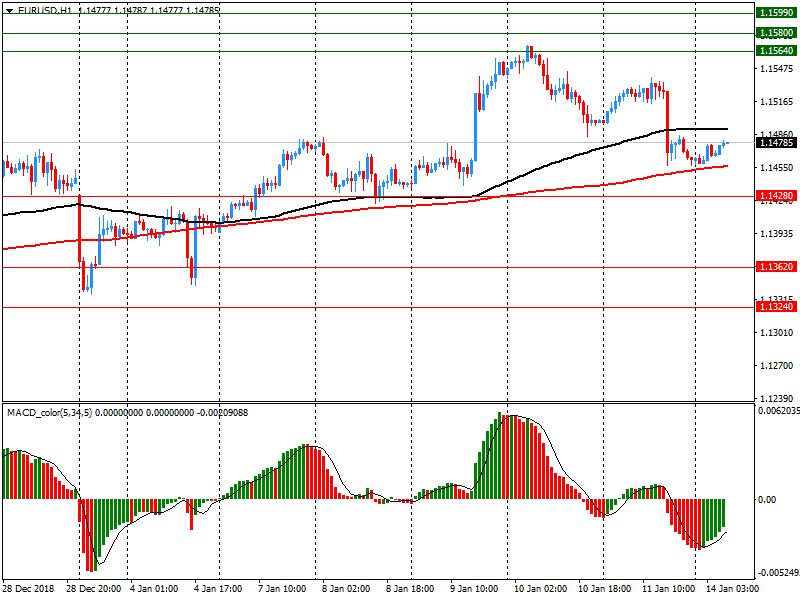Click the MACD_color(5,34,5) indicator label
This screenshot has height=600, width=800.
[x=49, y=412]
